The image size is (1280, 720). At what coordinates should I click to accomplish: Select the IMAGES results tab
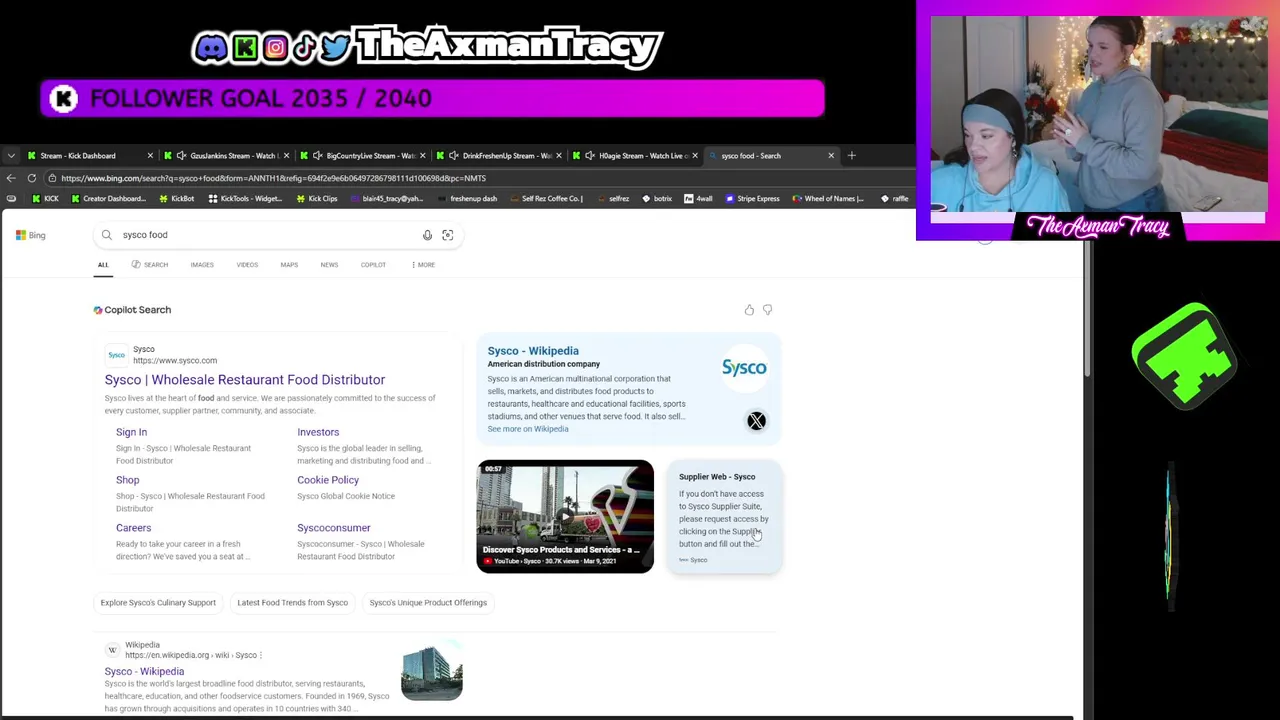coord(202,265)
